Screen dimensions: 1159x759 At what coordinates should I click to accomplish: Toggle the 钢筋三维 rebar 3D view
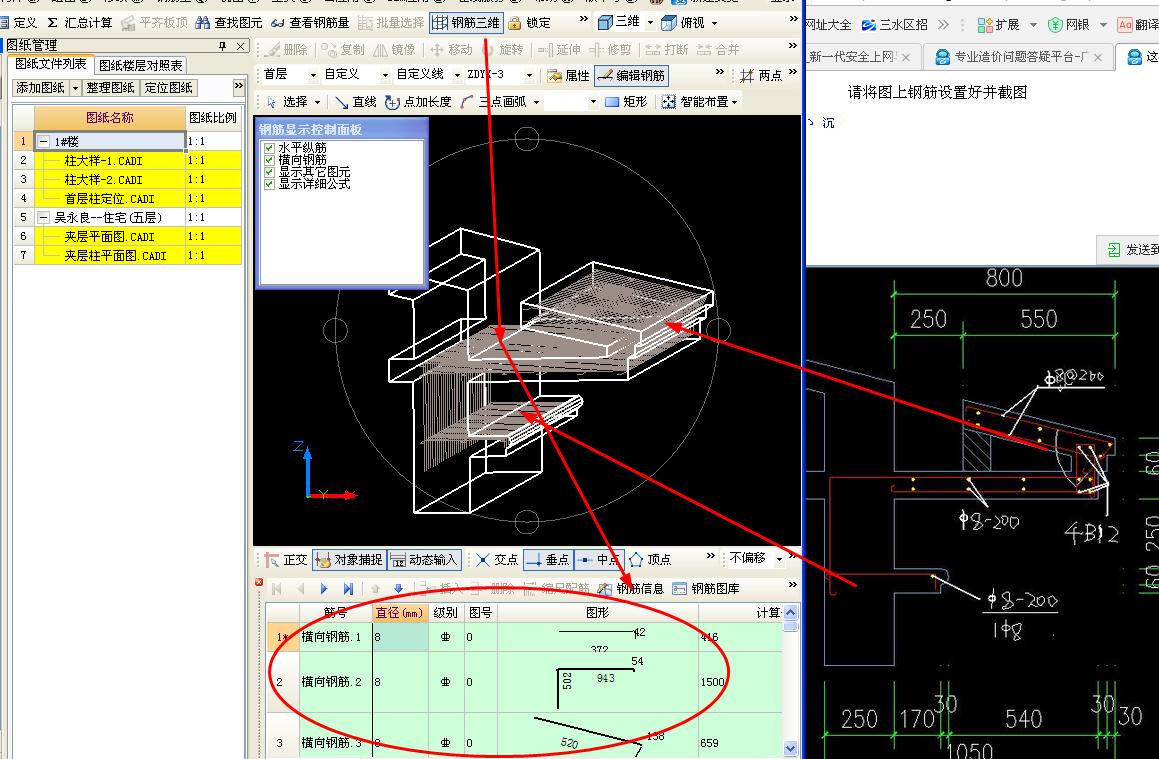466,23
